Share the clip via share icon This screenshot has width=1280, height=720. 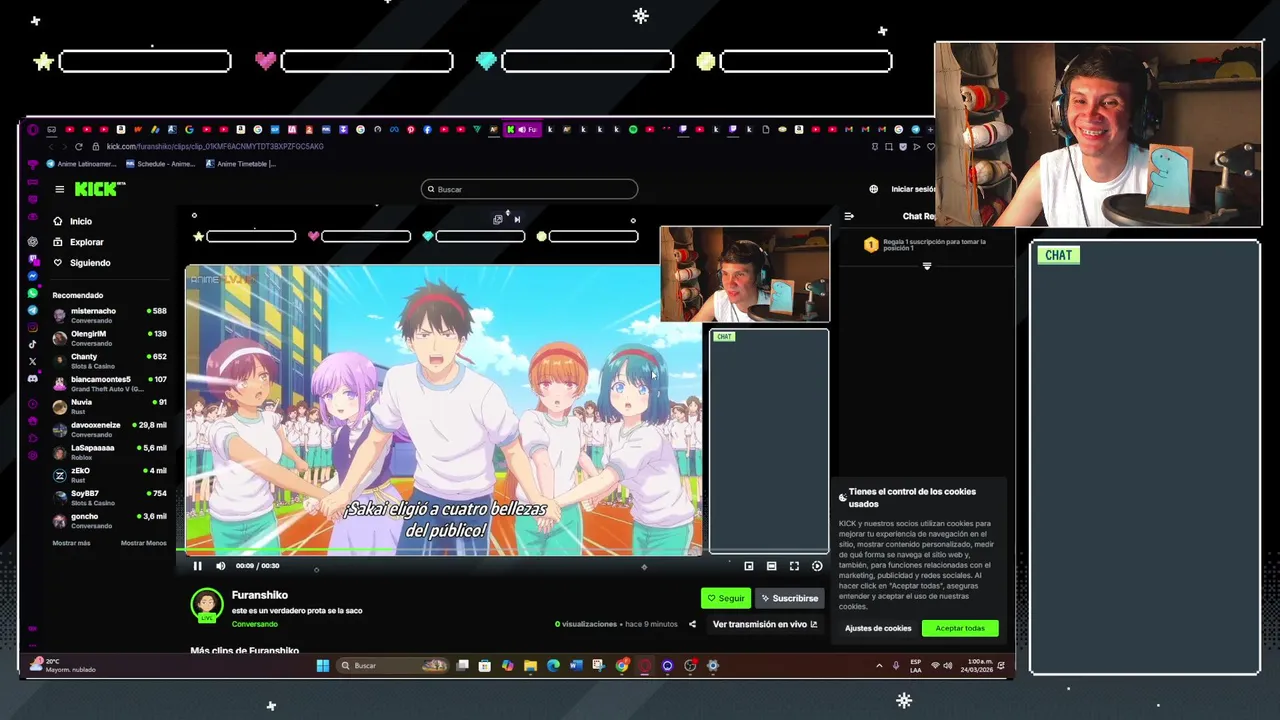[692, 624]
